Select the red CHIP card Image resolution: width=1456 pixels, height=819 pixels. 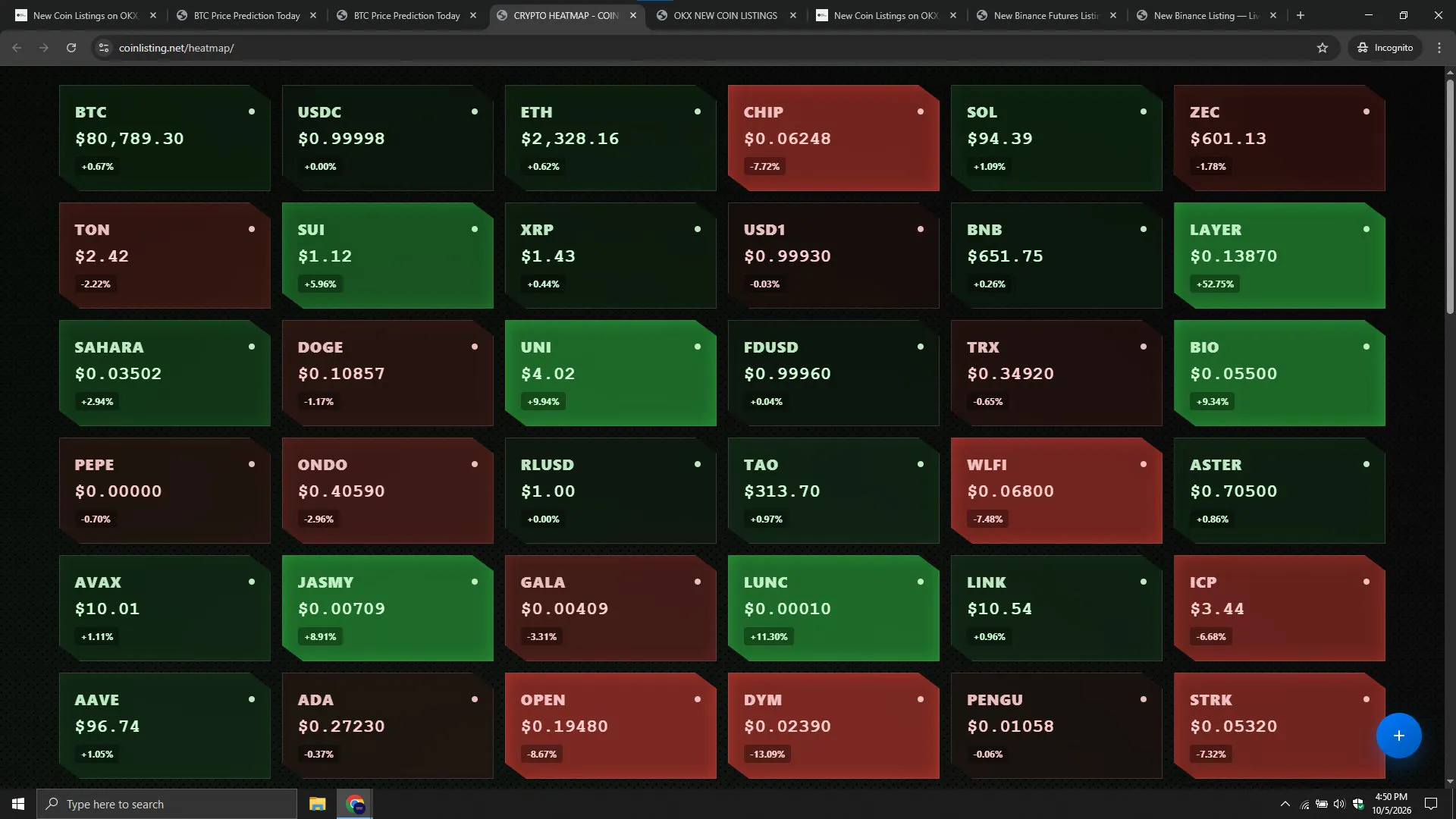(x=833, y=138)
